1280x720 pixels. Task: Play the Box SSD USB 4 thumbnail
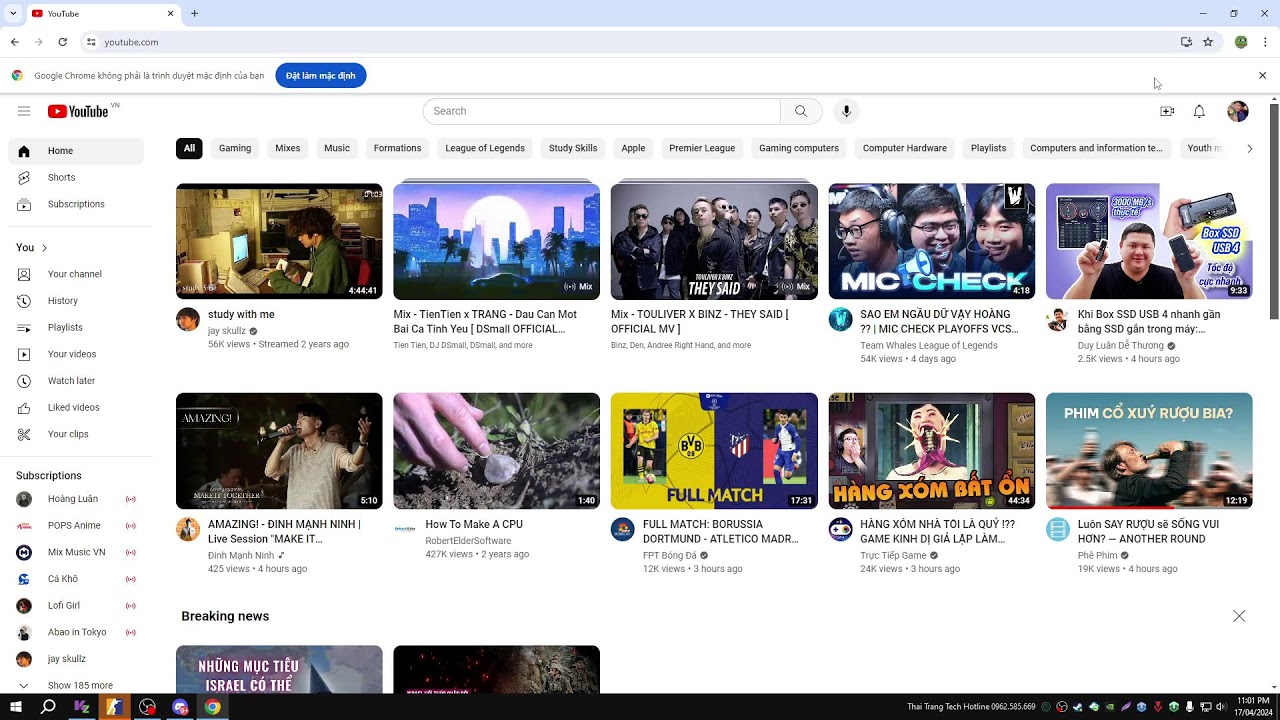click(x=1149, y=241)
